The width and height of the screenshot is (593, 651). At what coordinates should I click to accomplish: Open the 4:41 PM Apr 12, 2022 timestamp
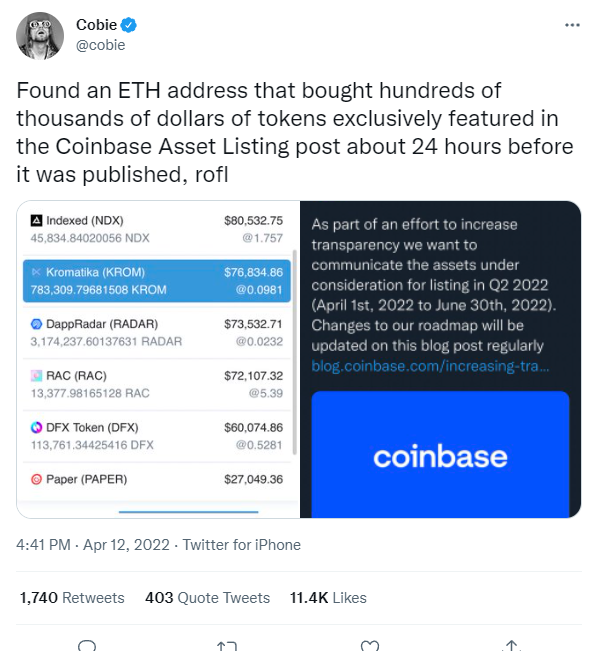(93, 545)
